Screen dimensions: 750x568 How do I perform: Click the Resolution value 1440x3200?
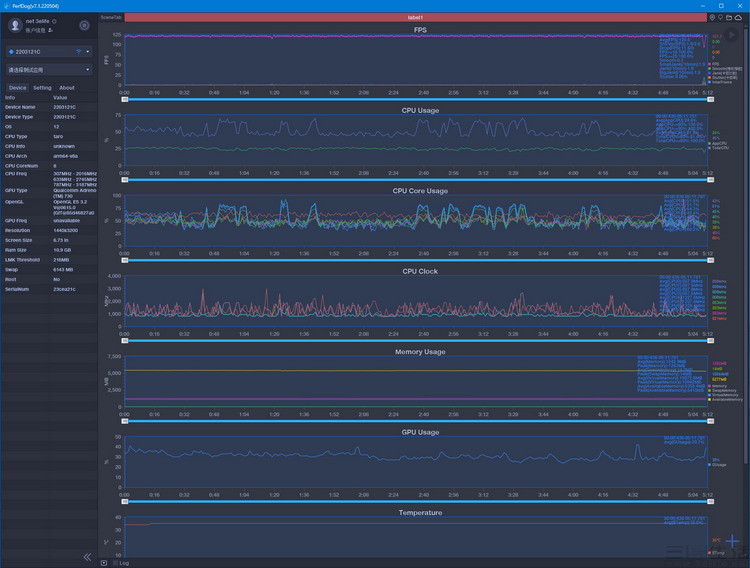coord(65,230)
